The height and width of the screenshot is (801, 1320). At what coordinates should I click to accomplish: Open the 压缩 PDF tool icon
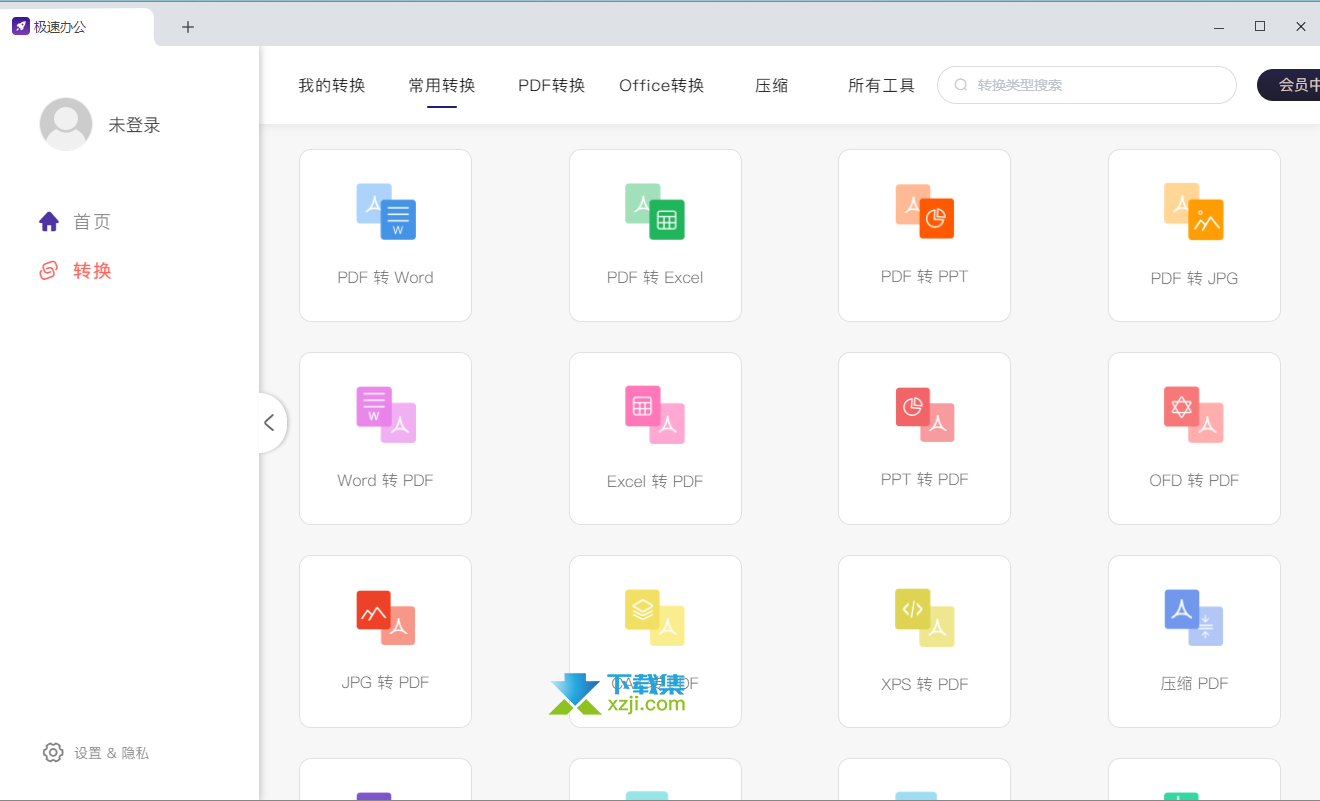click(x=1194, y=617)
